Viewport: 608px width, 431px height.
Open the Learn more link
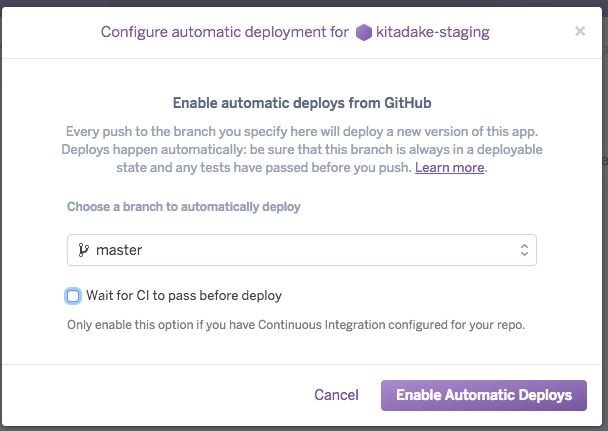coord(450,167)
